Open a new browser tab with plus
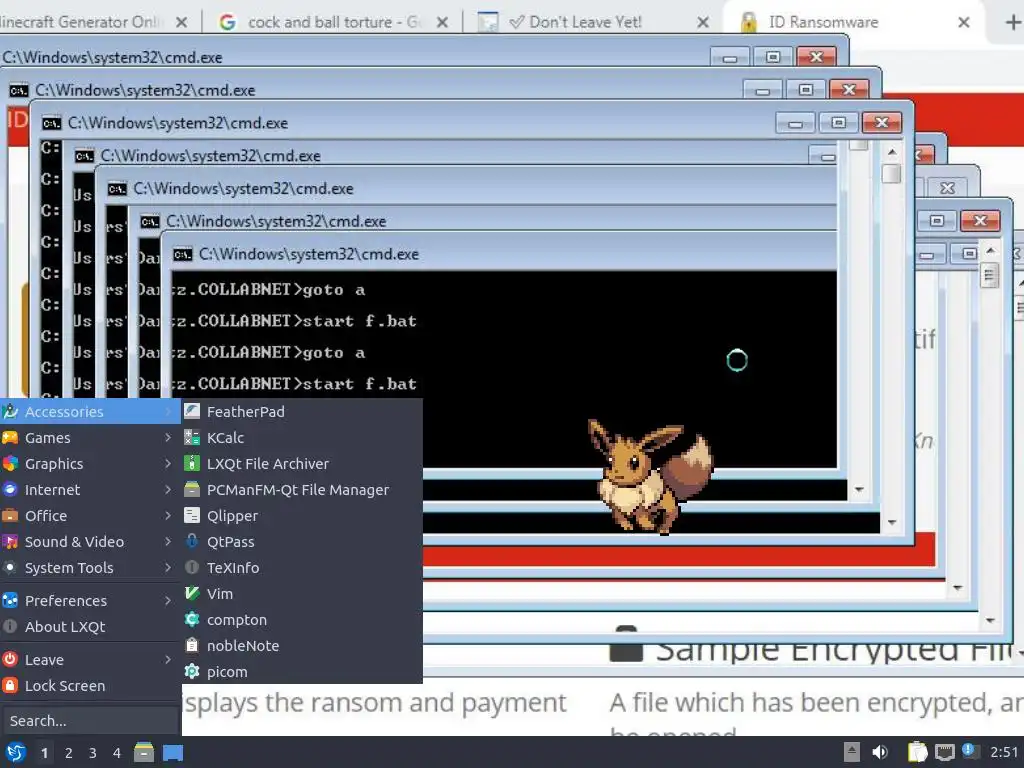The width and height of the screenshot is (1024, 768). 1012,22
